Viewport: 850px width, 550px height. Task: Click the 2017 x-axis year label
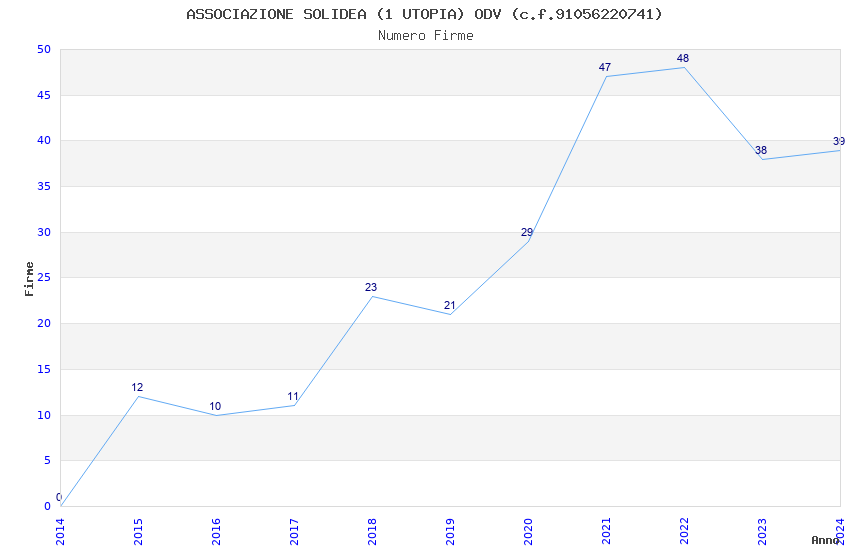coord(294,532)
